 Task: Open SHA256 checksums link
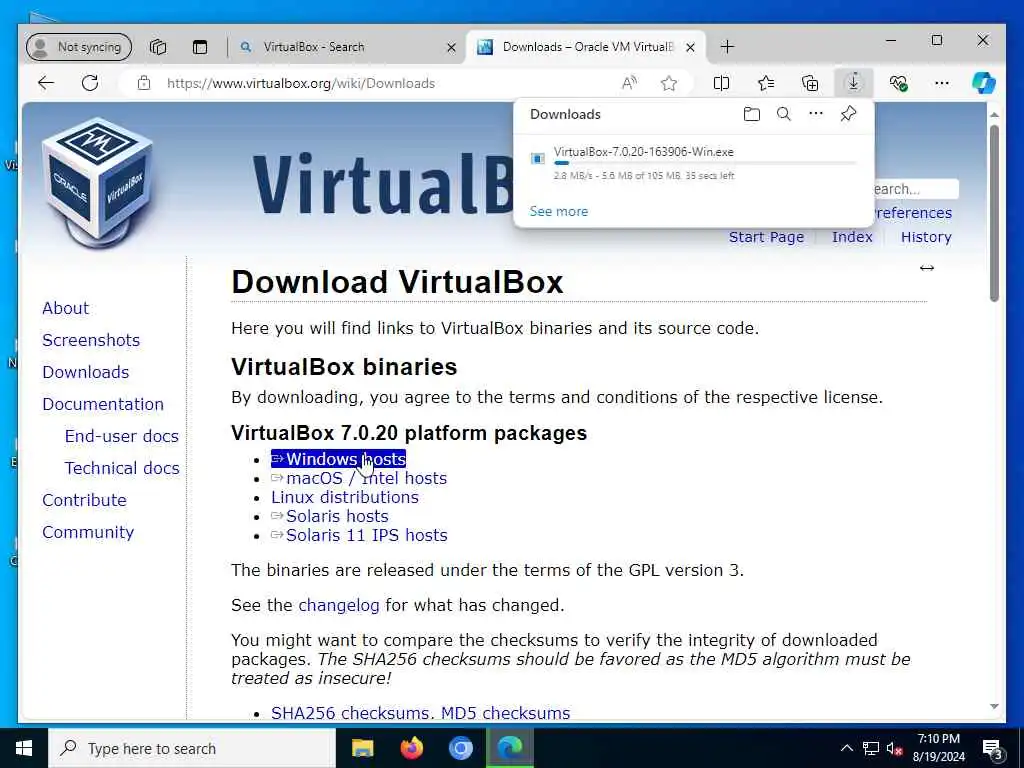tap(349, 713)
